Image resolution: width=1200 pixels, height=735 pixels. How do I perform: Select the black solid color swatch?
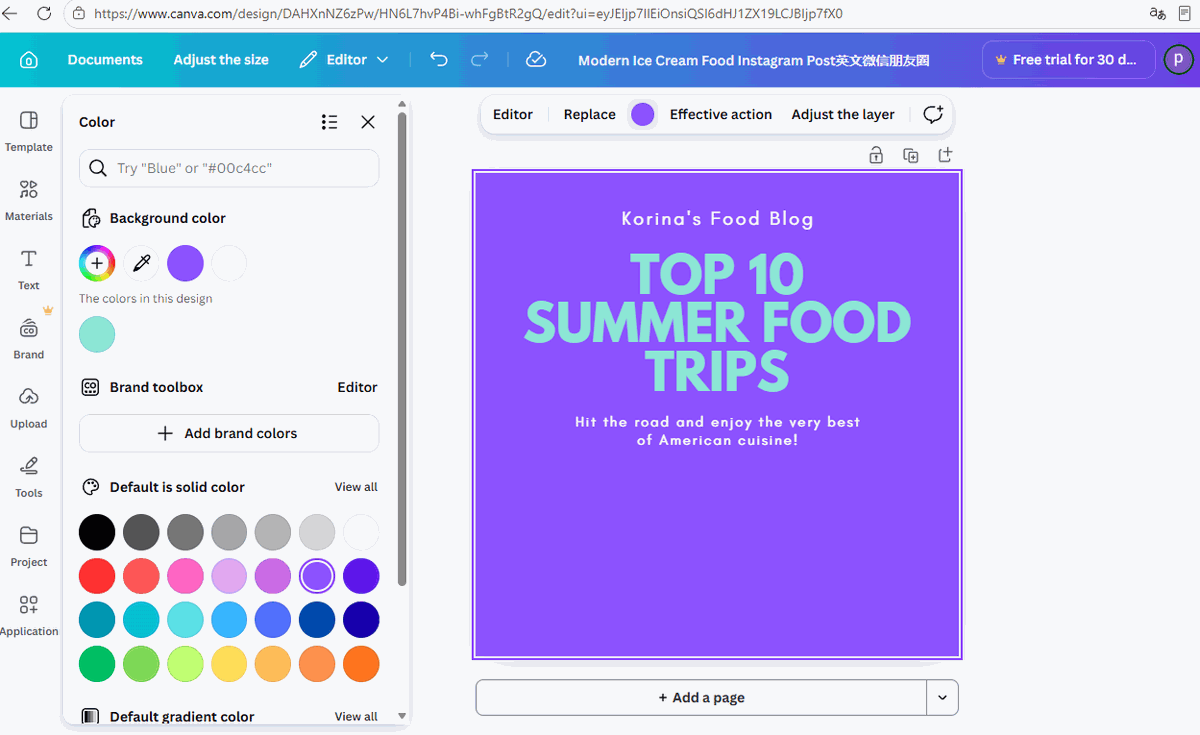point(97,532)
